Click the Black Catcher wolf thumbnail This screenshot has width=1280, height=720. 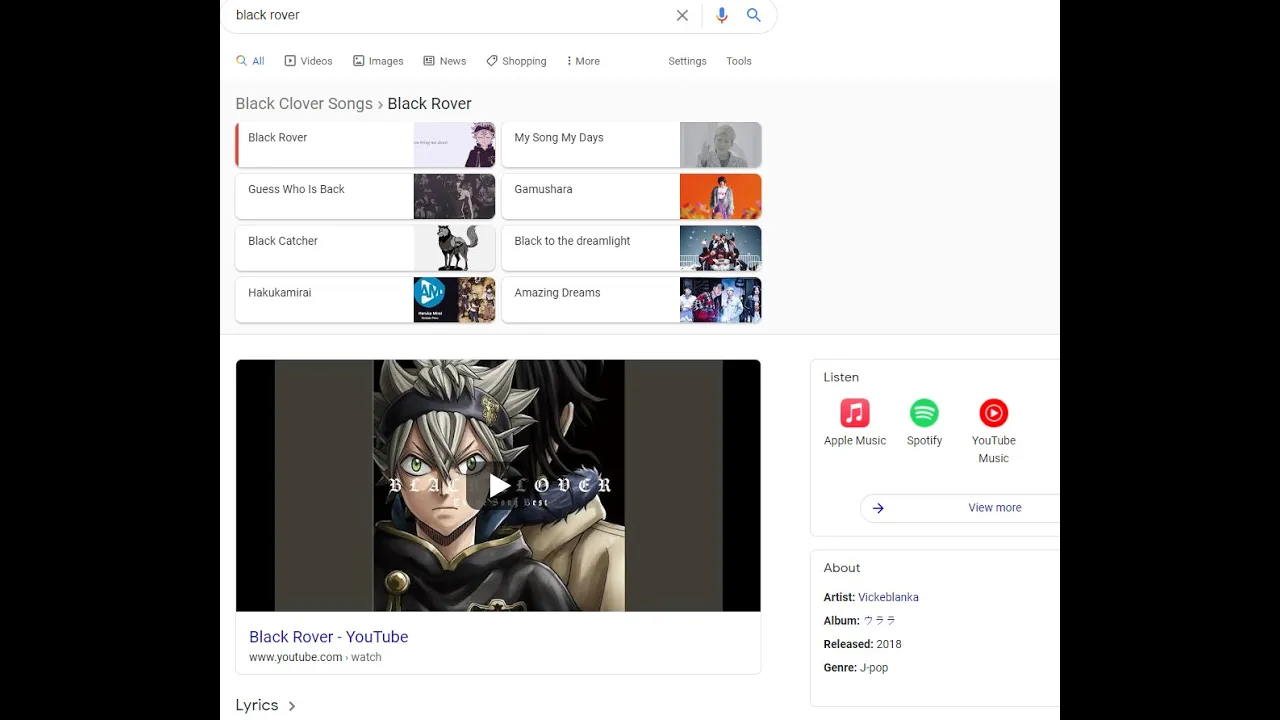coord(454,248)
